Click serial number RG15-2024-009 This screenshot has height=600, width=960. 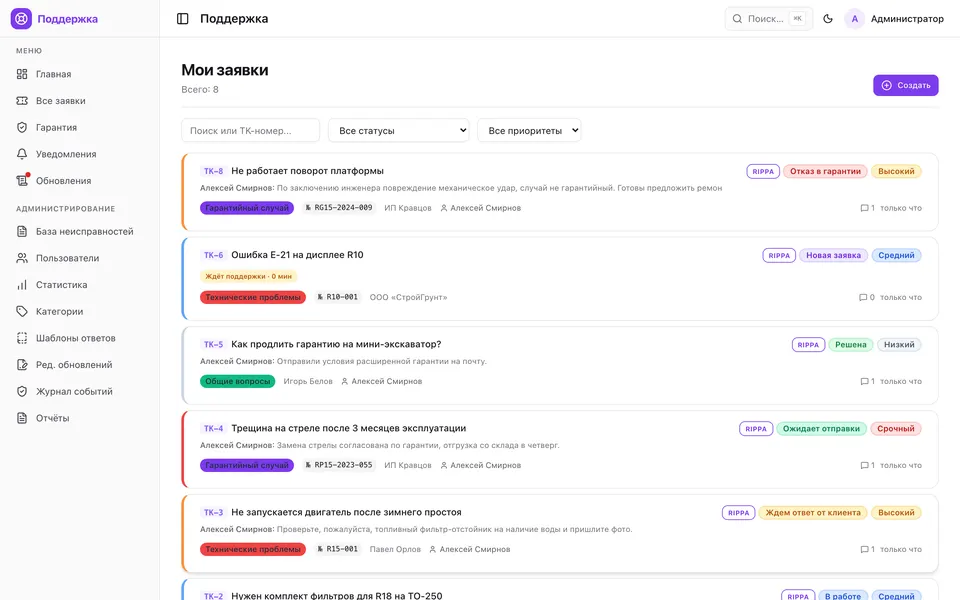click(339, 208)
